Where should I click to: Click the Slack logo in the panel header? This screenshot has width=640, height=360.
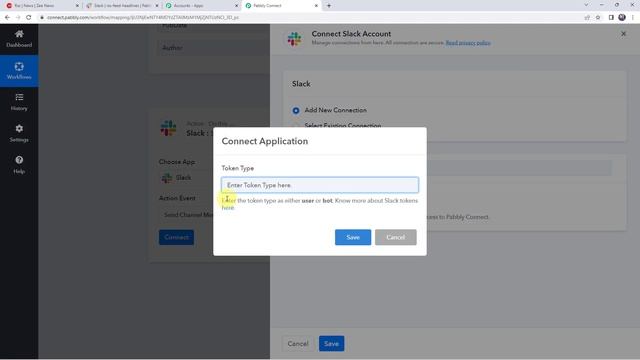coord(294,39)
